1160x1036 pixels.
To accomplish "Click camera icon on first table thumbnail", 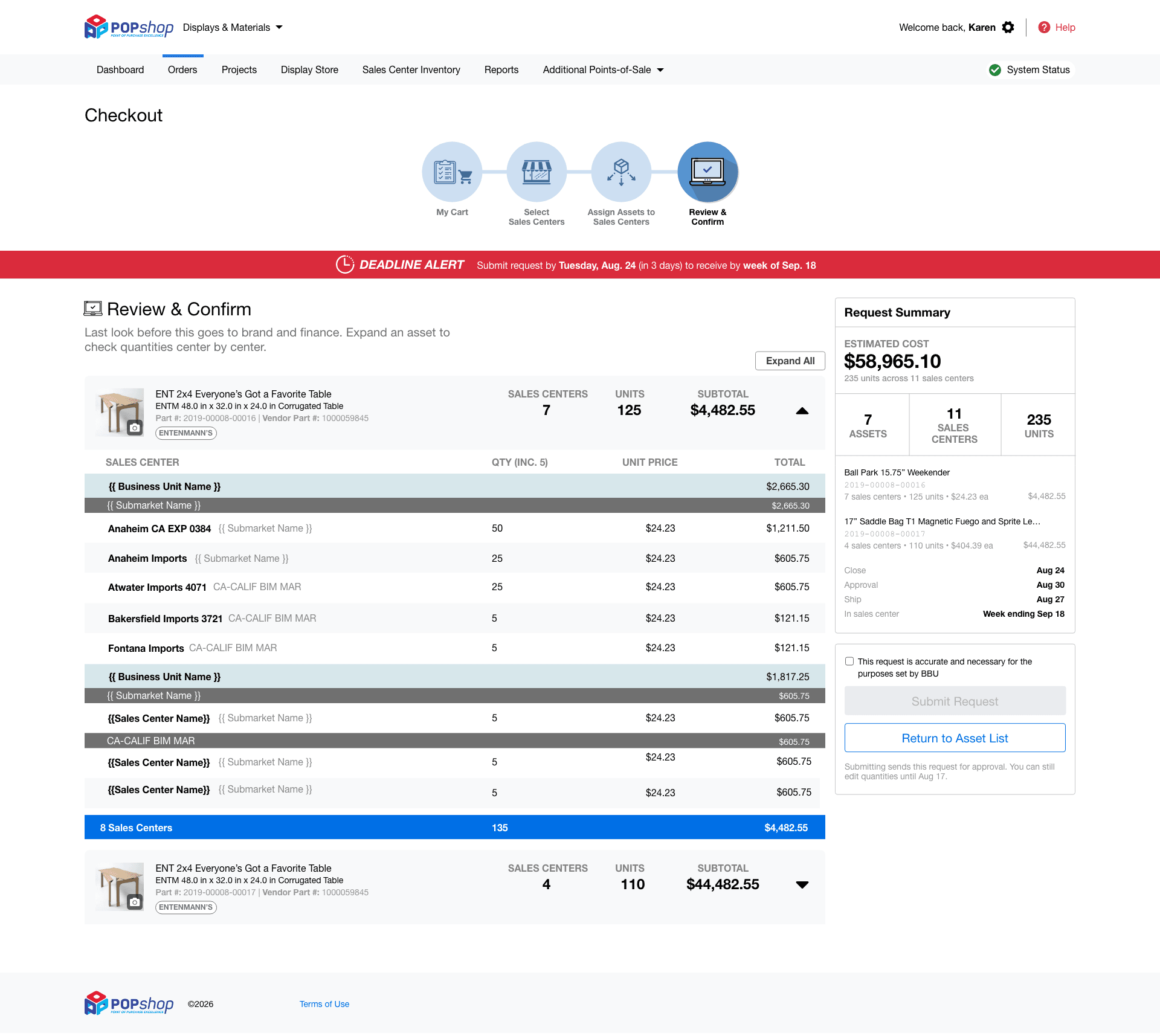I will pos(135,428).
